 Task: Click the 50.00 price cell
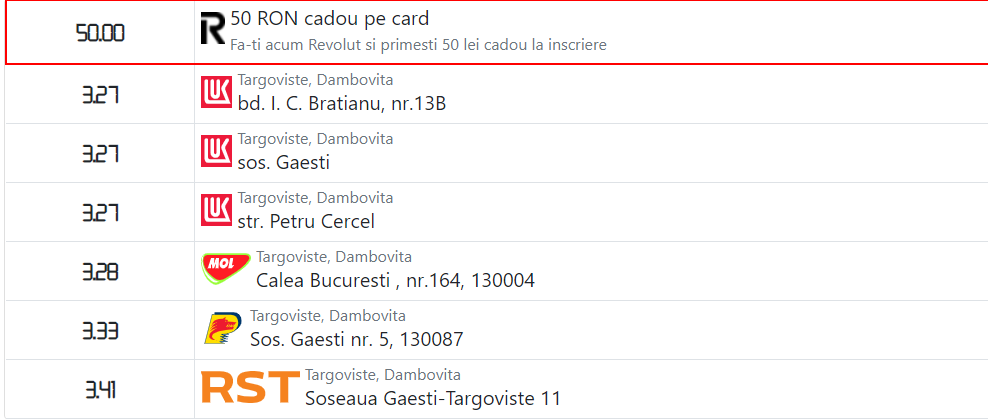100,33
